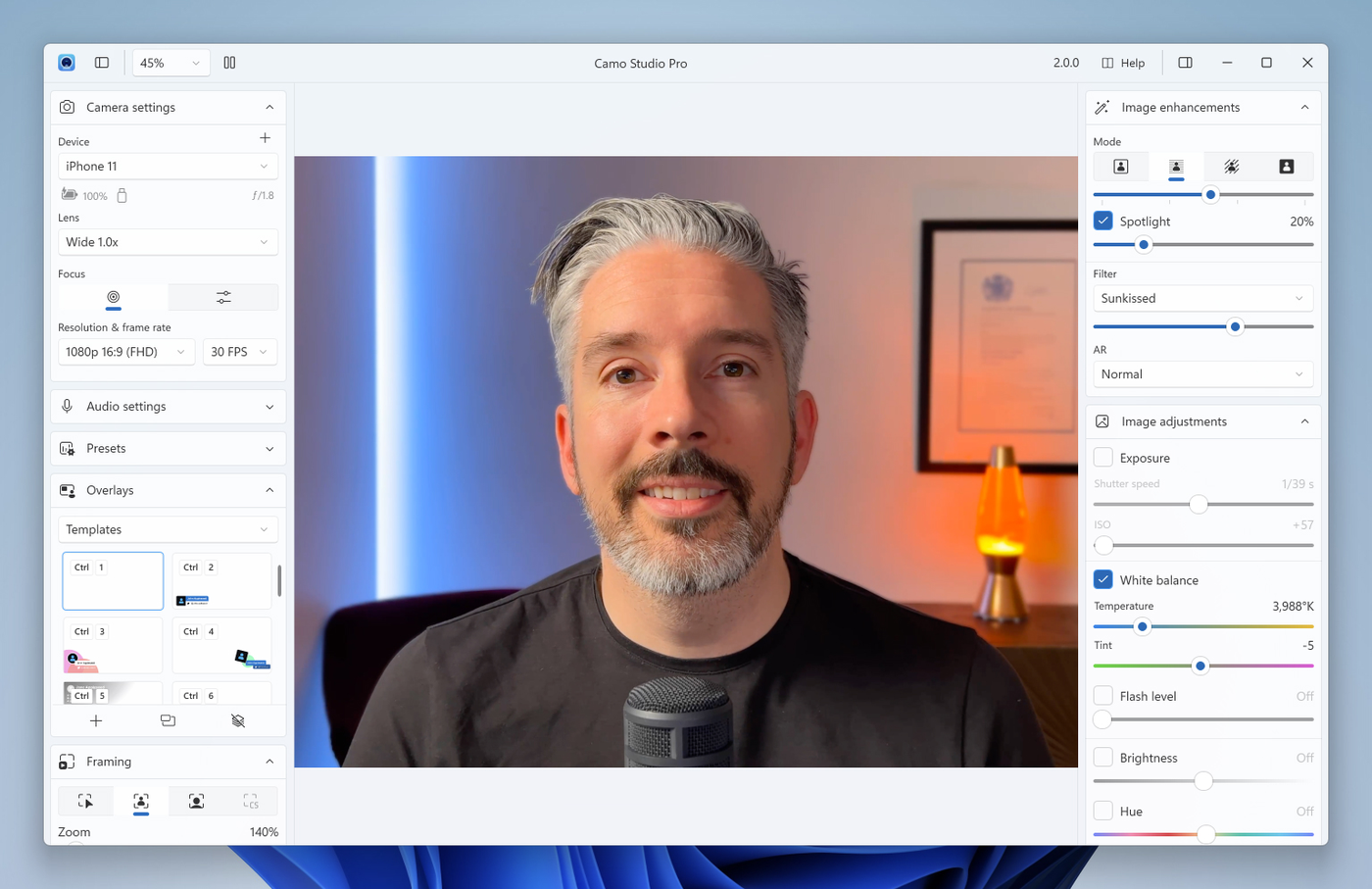Add a new device with plus icon
Viewport: 1372px width, 889px height.
click(265, 138)
